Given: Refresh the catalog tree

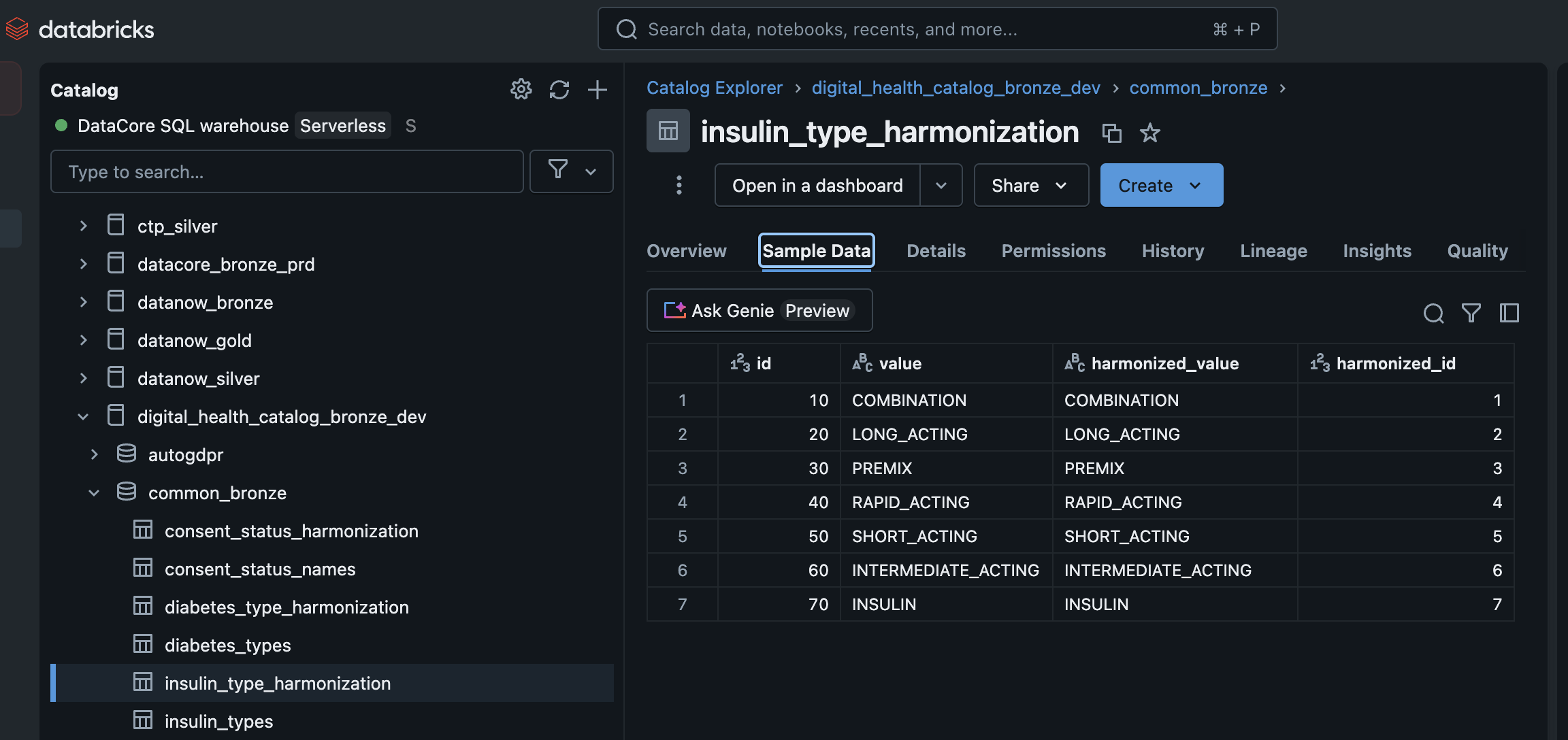Looking at the screenshot, I should [x=559, y=90].
